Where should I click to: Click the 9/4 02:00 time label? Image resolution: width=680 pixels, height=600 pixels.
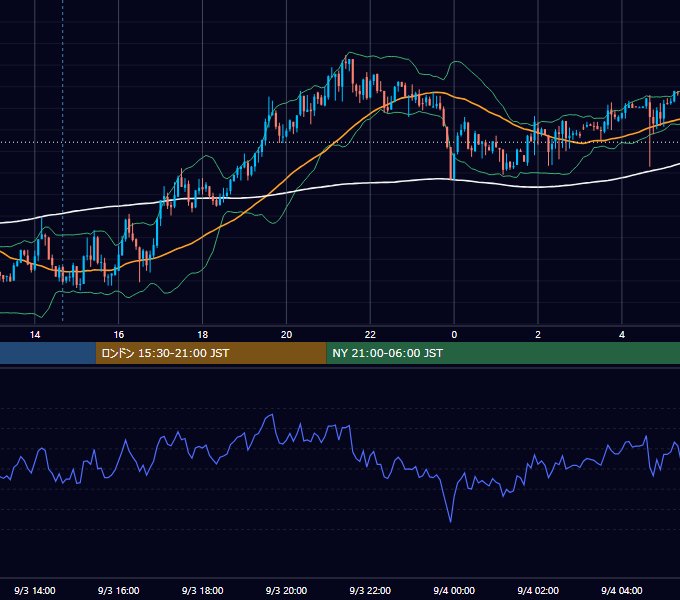pos(538,590)
